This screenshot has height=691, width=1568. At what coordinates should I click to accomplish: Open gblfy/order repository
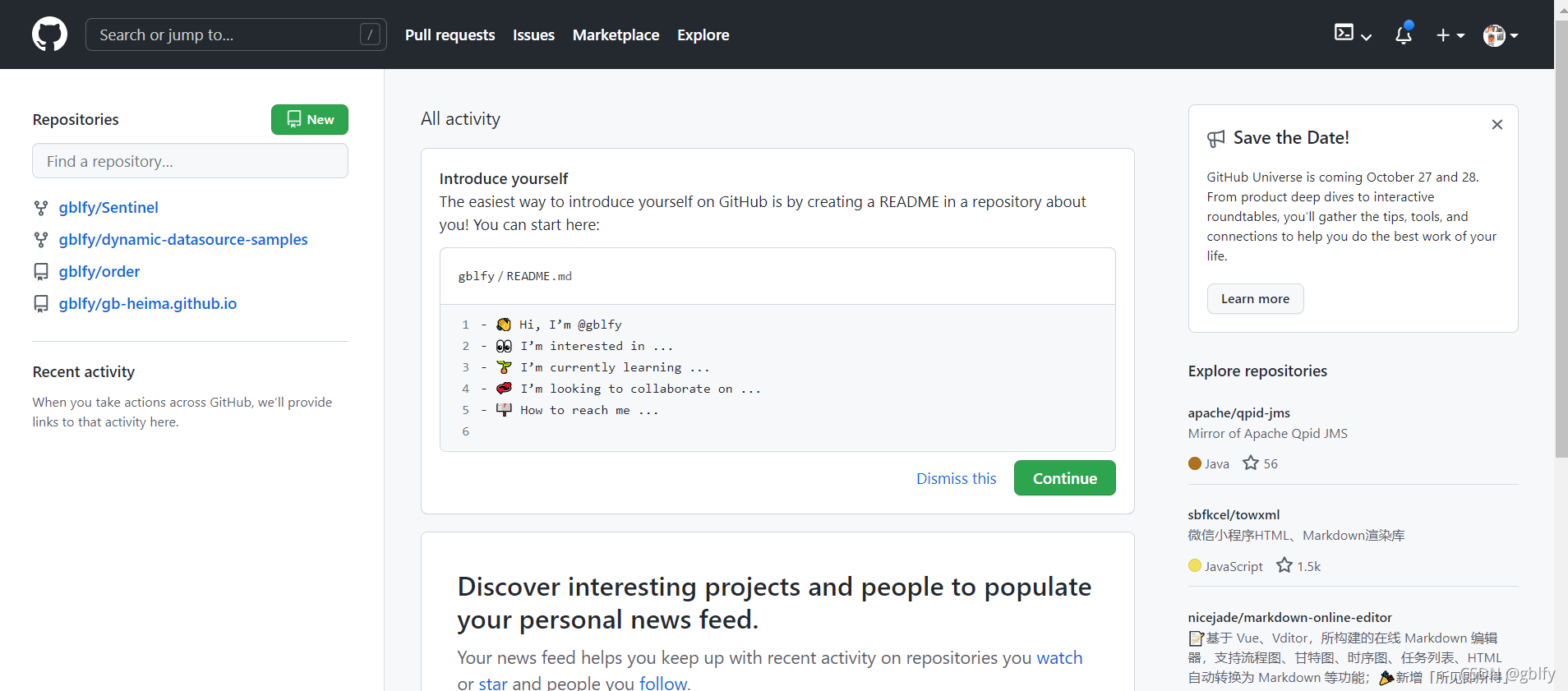[99, 272]
